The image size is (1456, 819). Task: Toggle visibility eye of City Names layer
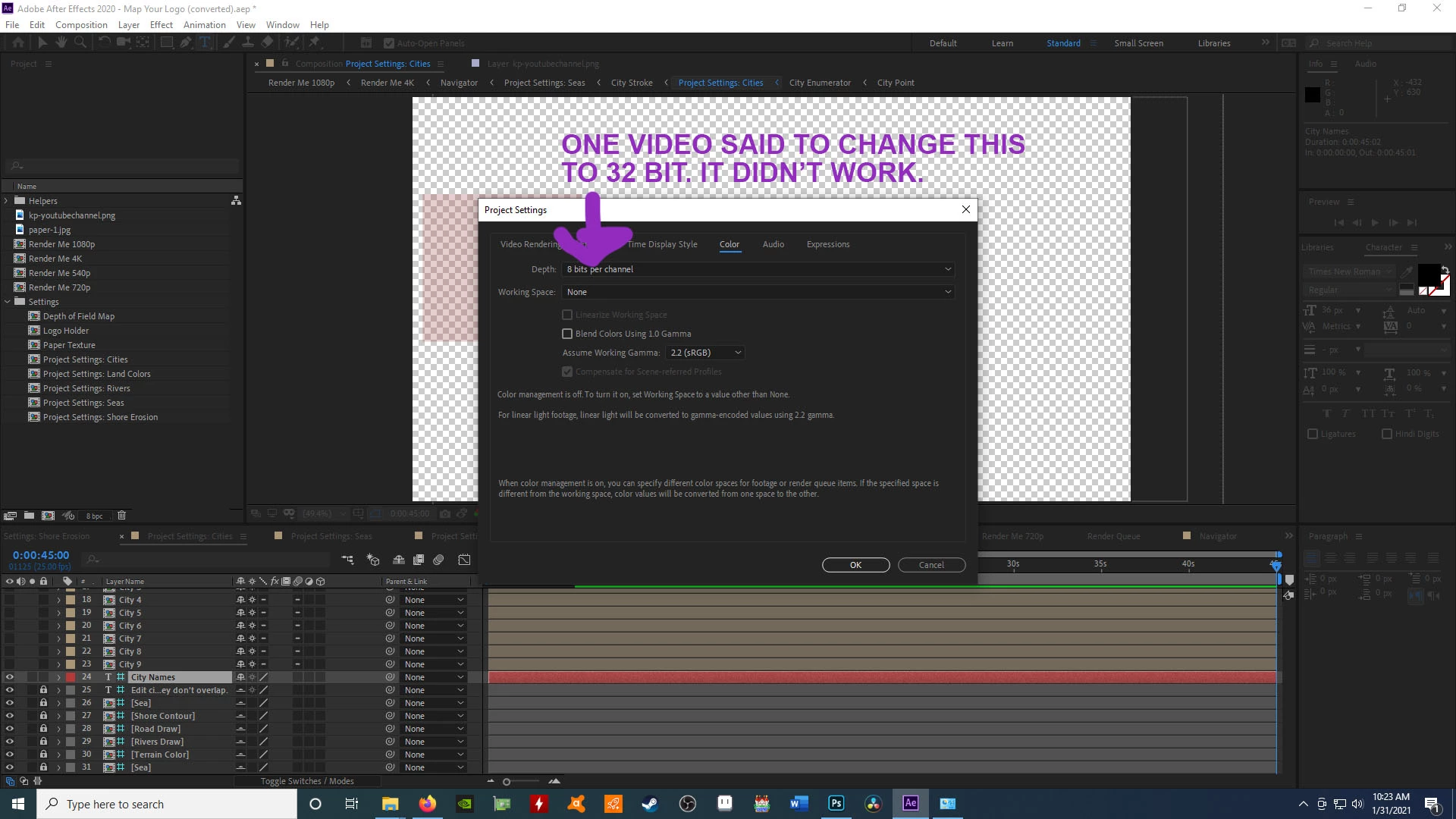coord(10,677)
